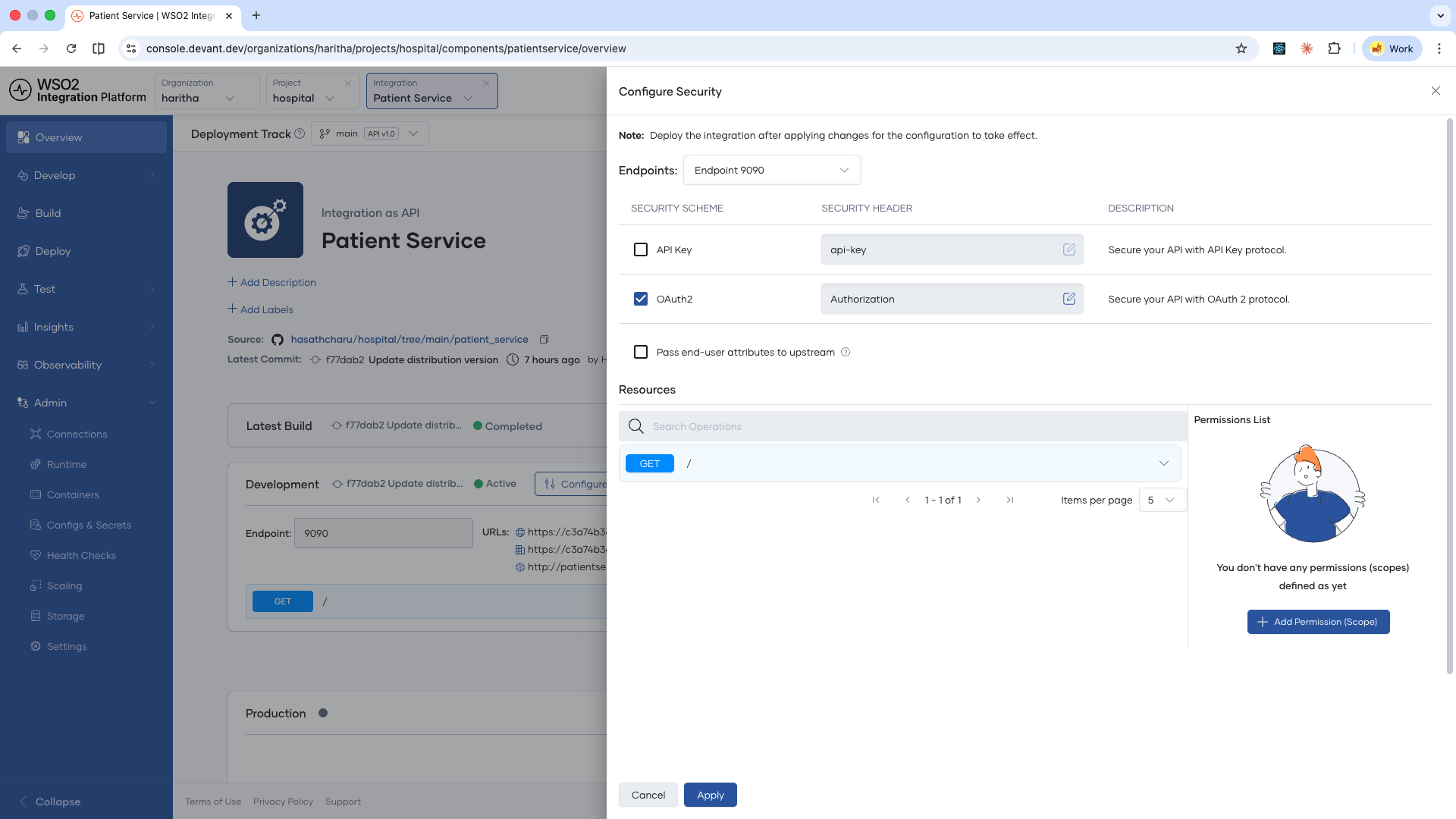Go to the previous resources page
This screenshot has height=819, width=1456.
[x=908, y=500]
